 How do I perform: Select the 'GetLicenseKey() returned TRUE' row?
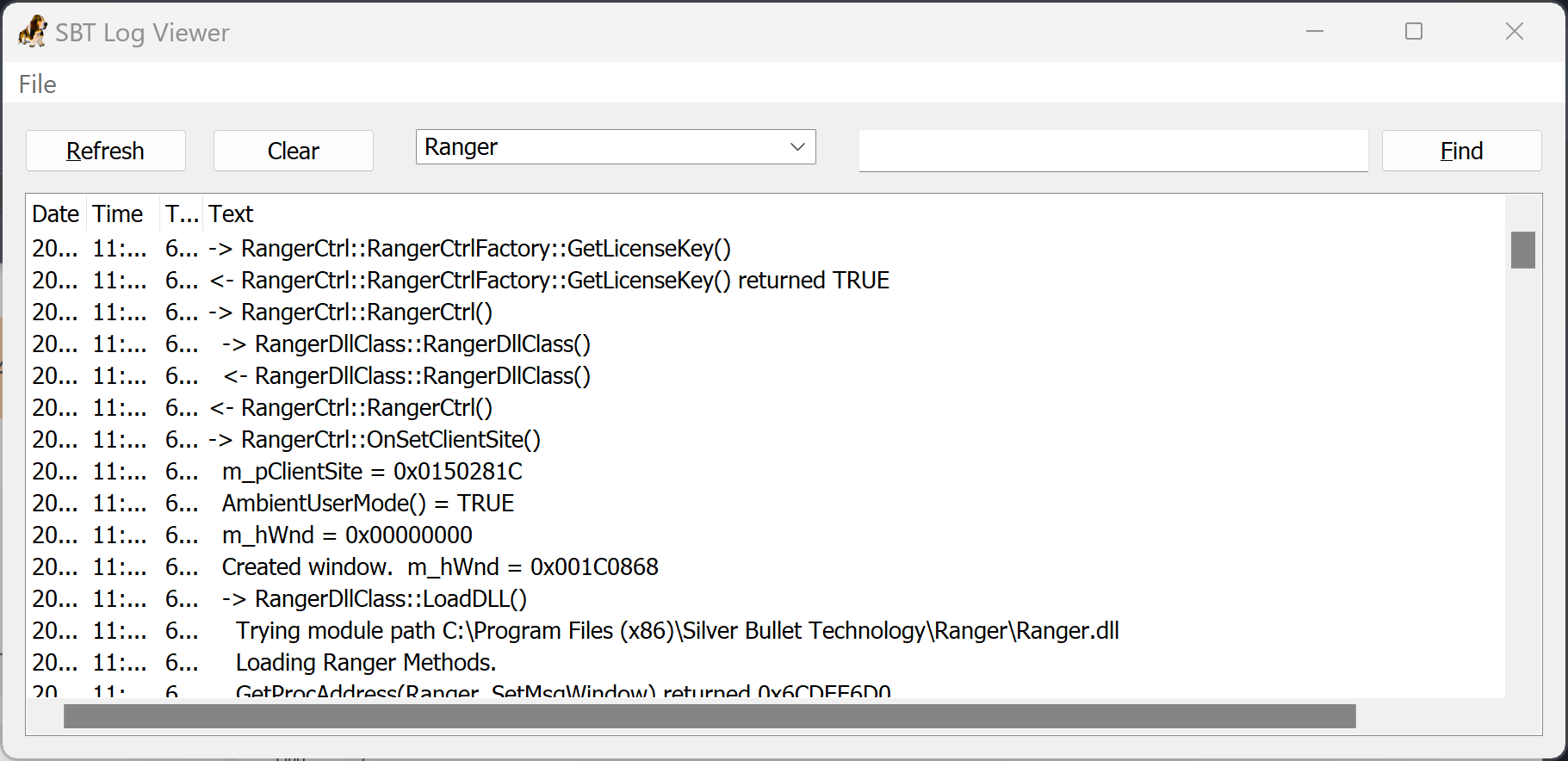pyautogui.click(x=766, y=280)
